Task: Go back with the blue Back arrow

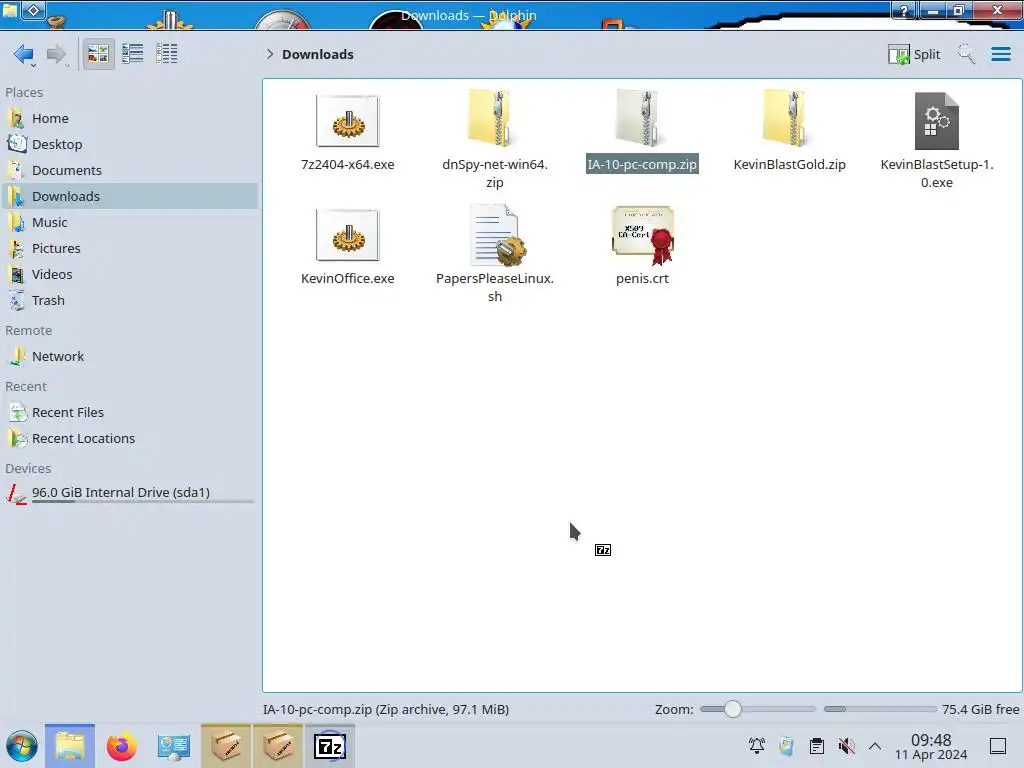Action: [x=24, y=54]
